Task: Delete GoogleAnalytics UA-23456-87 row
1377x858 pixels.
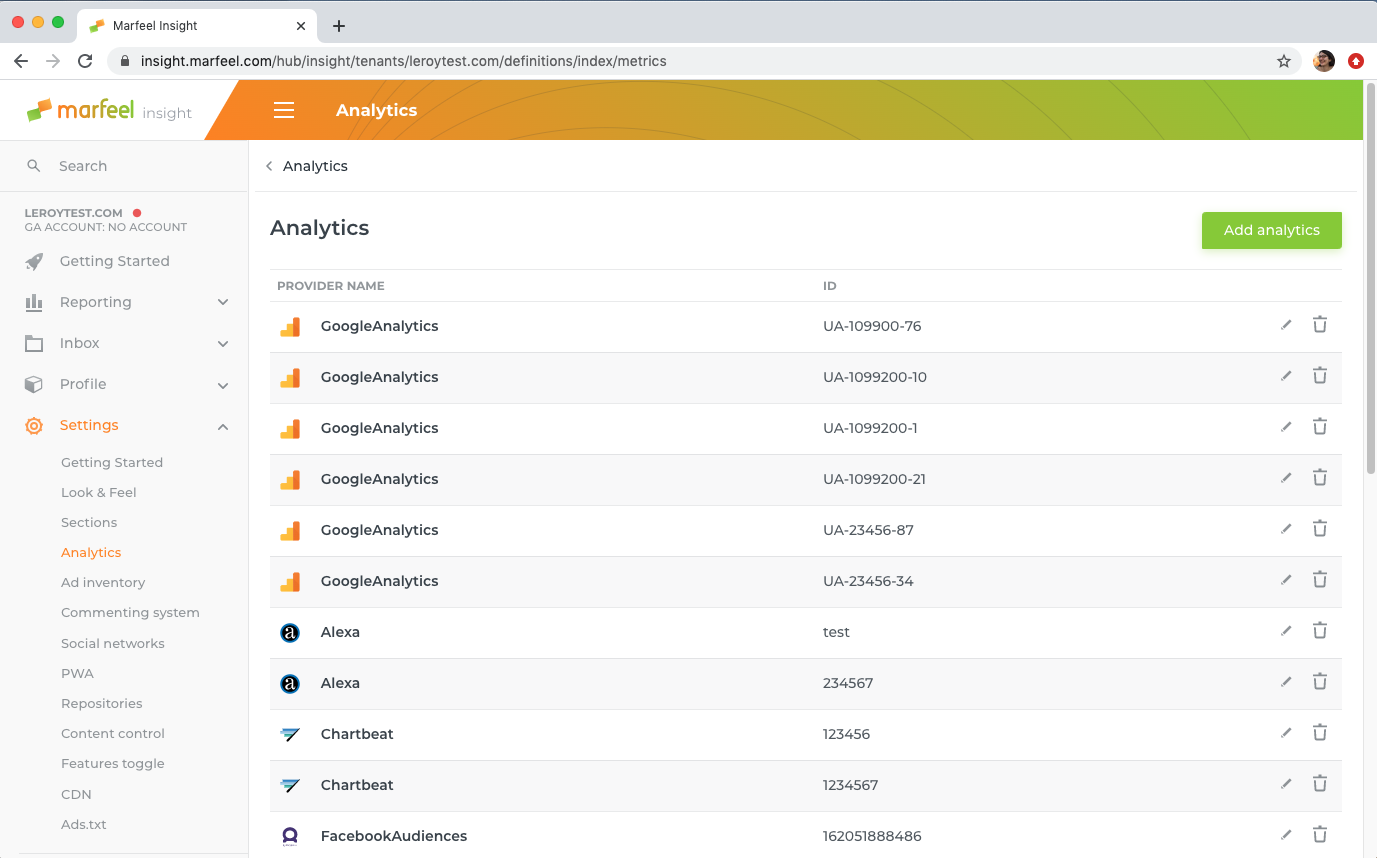Action: point(1320,529)
